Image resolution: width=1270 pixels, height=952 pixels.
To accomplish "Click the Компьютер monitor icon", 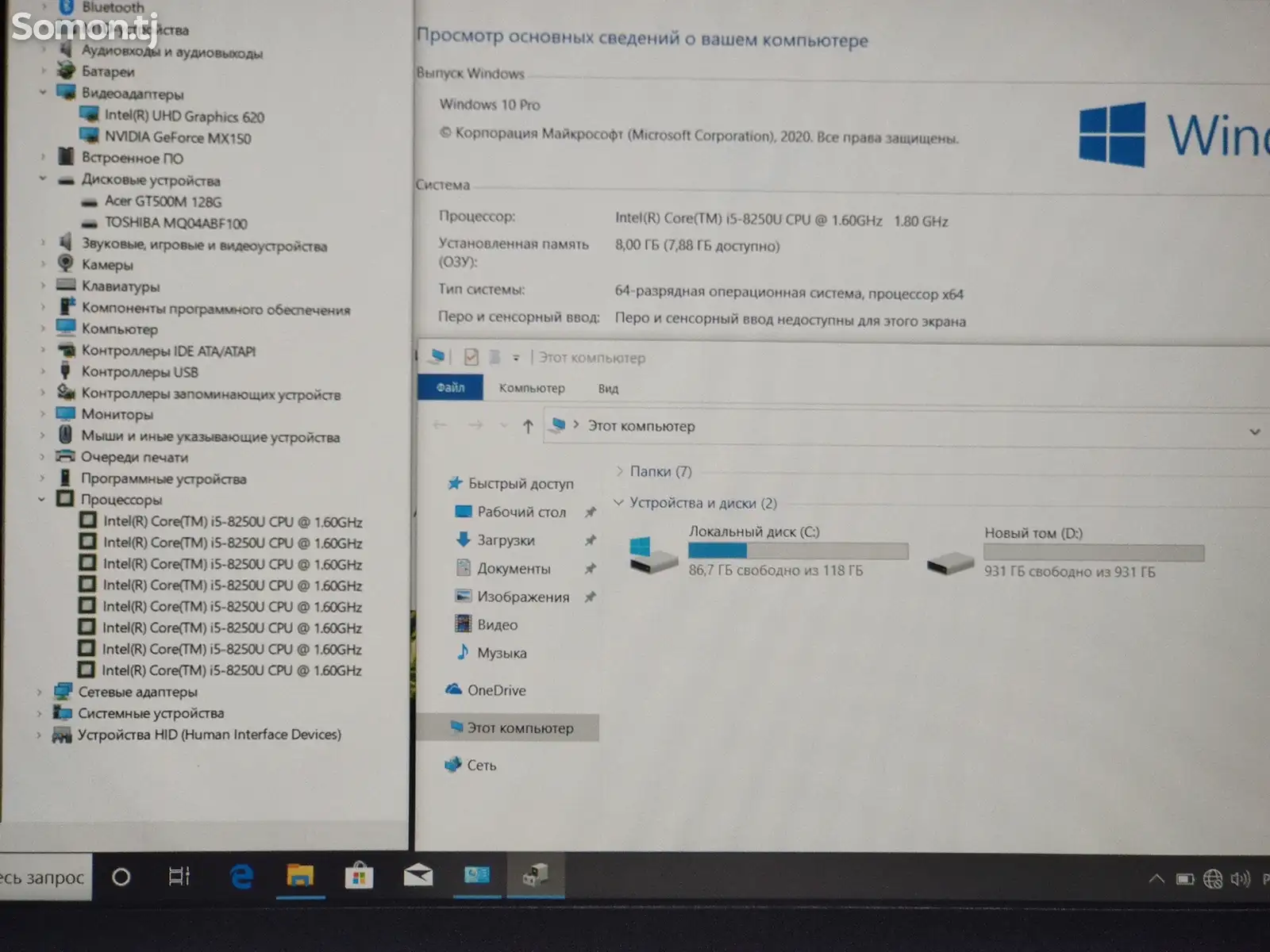I will point(66,328).
